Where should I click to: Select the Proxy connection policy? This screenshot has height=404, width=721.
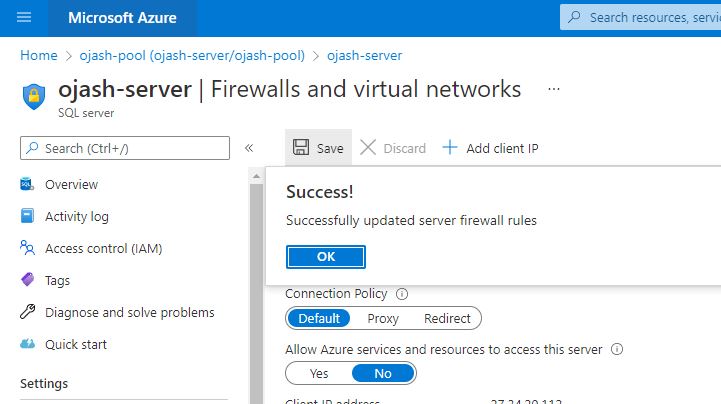coord(382,318)
